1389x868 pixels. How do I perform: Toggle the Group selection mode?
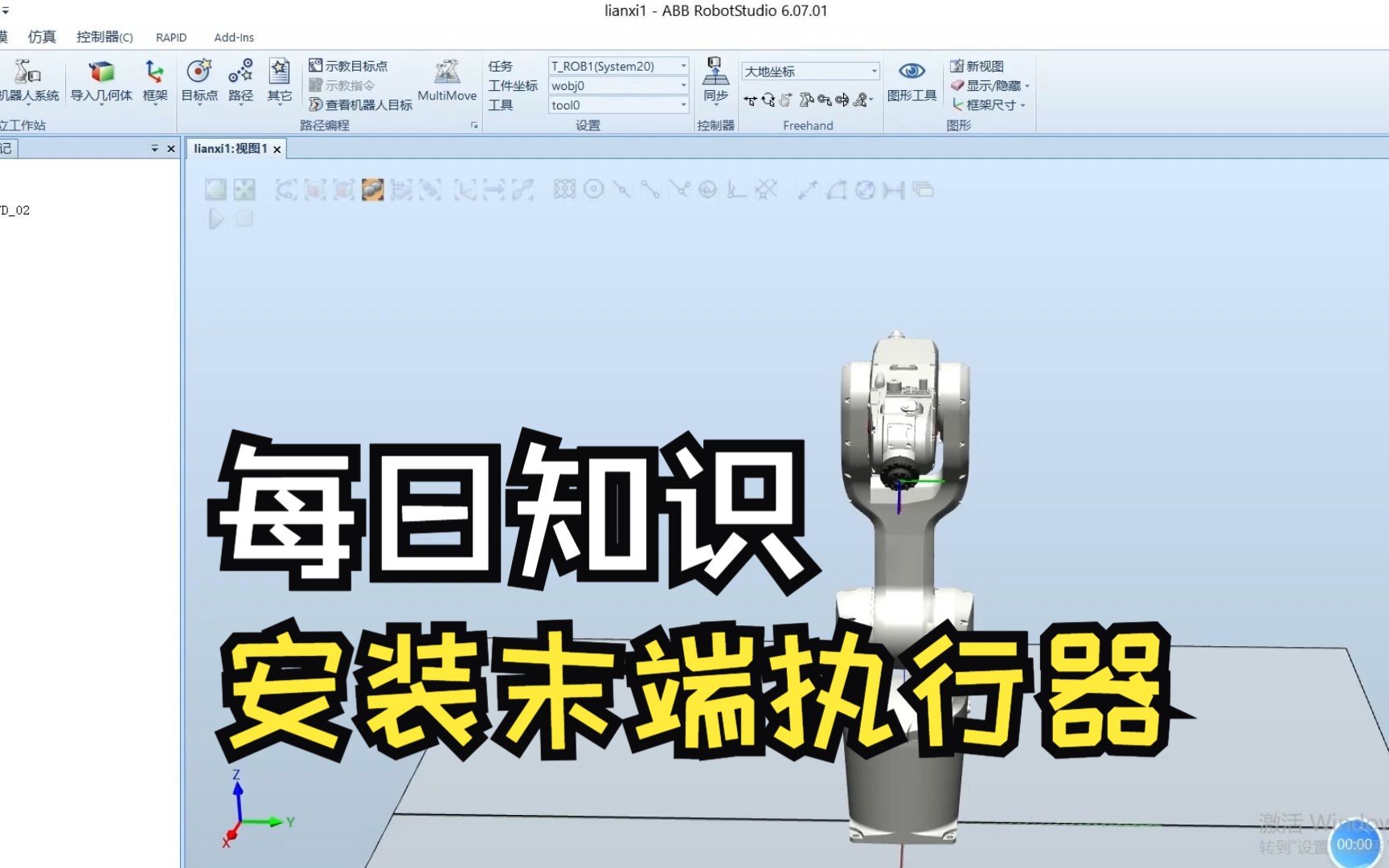tap(430, 190)
